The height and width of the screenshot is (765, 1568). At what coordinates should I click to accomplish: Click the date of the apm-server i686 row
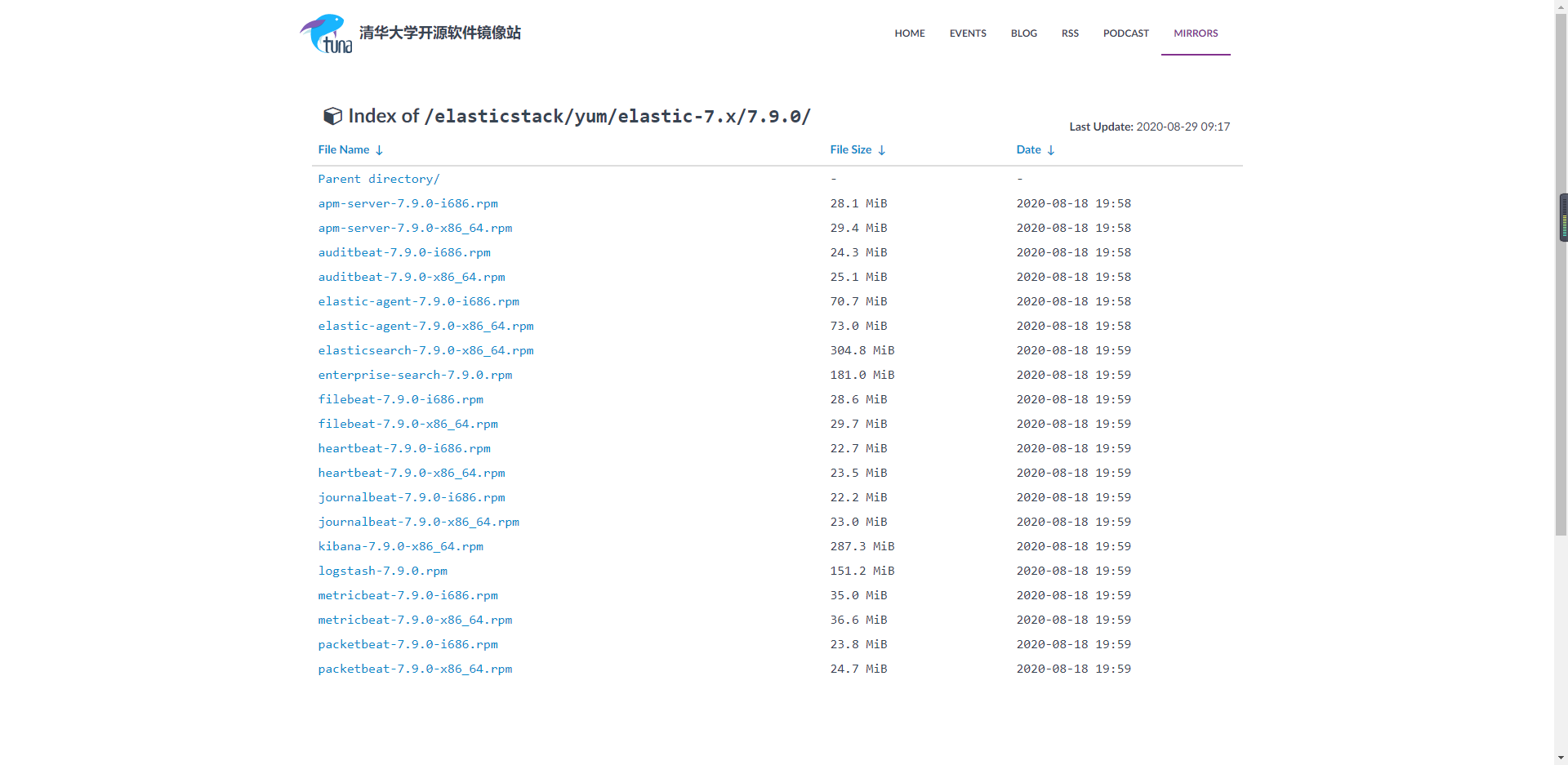[1074, 203]
